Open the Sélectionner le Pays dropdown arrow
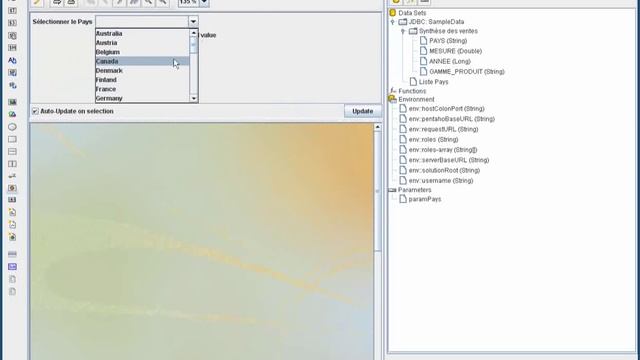The image size is (640, 360). coord(193,22)
